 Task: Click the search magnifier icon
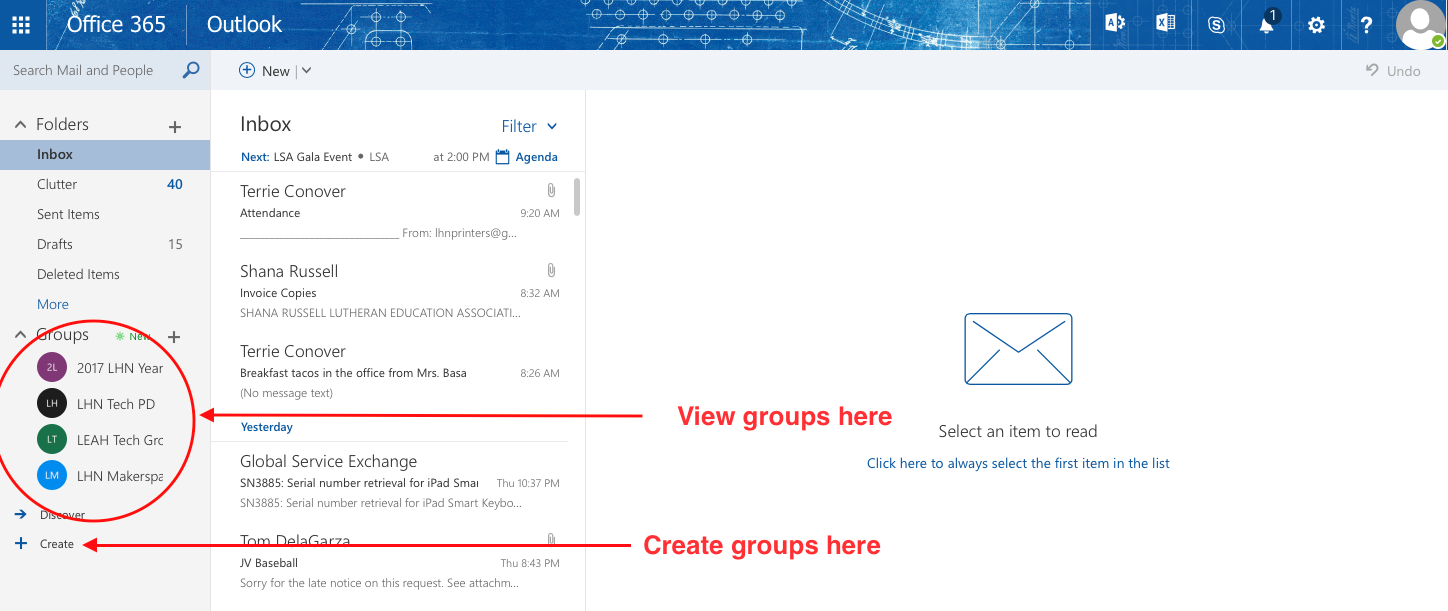pos(191,70)
